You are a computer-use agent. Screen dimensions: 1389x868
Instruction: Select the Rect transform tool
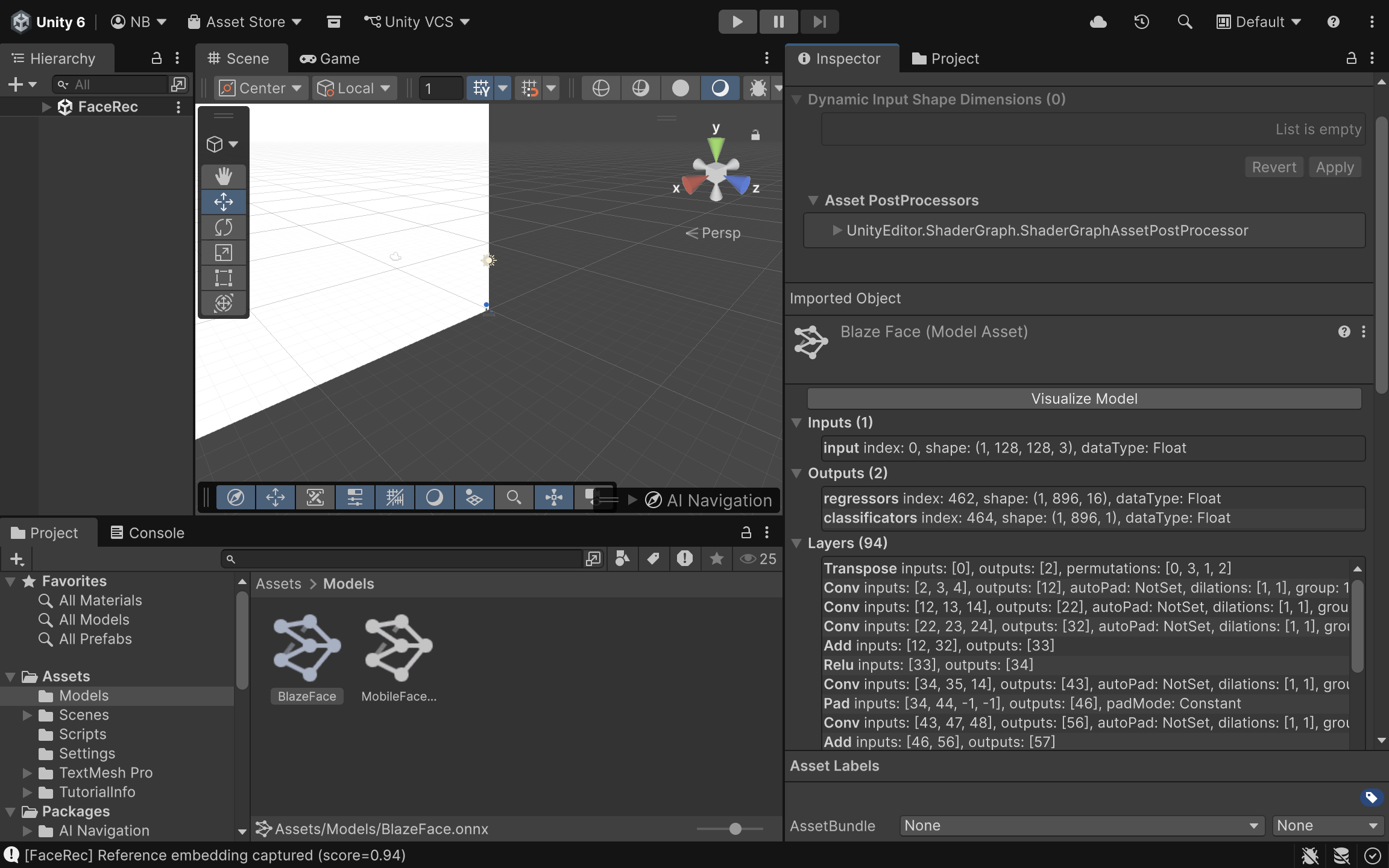tap(223, 277)
